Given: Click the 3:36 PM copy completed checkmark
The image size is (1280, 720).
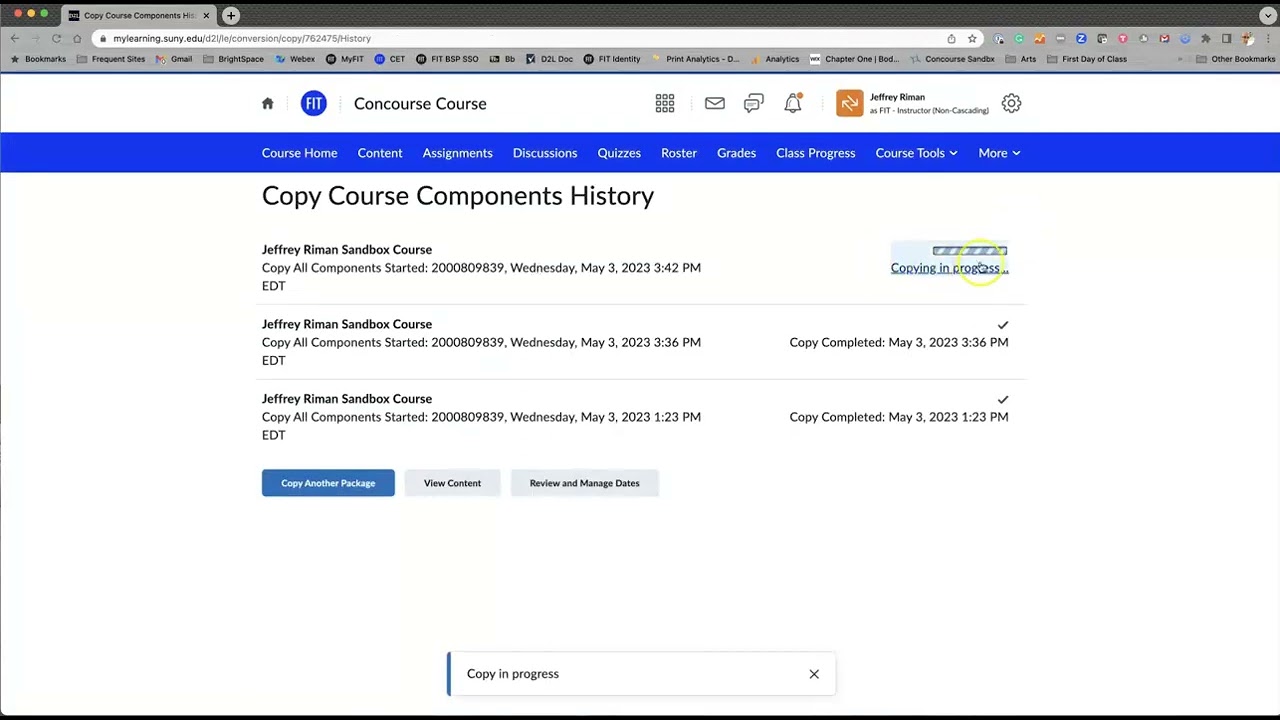Looking at the screenshot, I should (1003, 325).
